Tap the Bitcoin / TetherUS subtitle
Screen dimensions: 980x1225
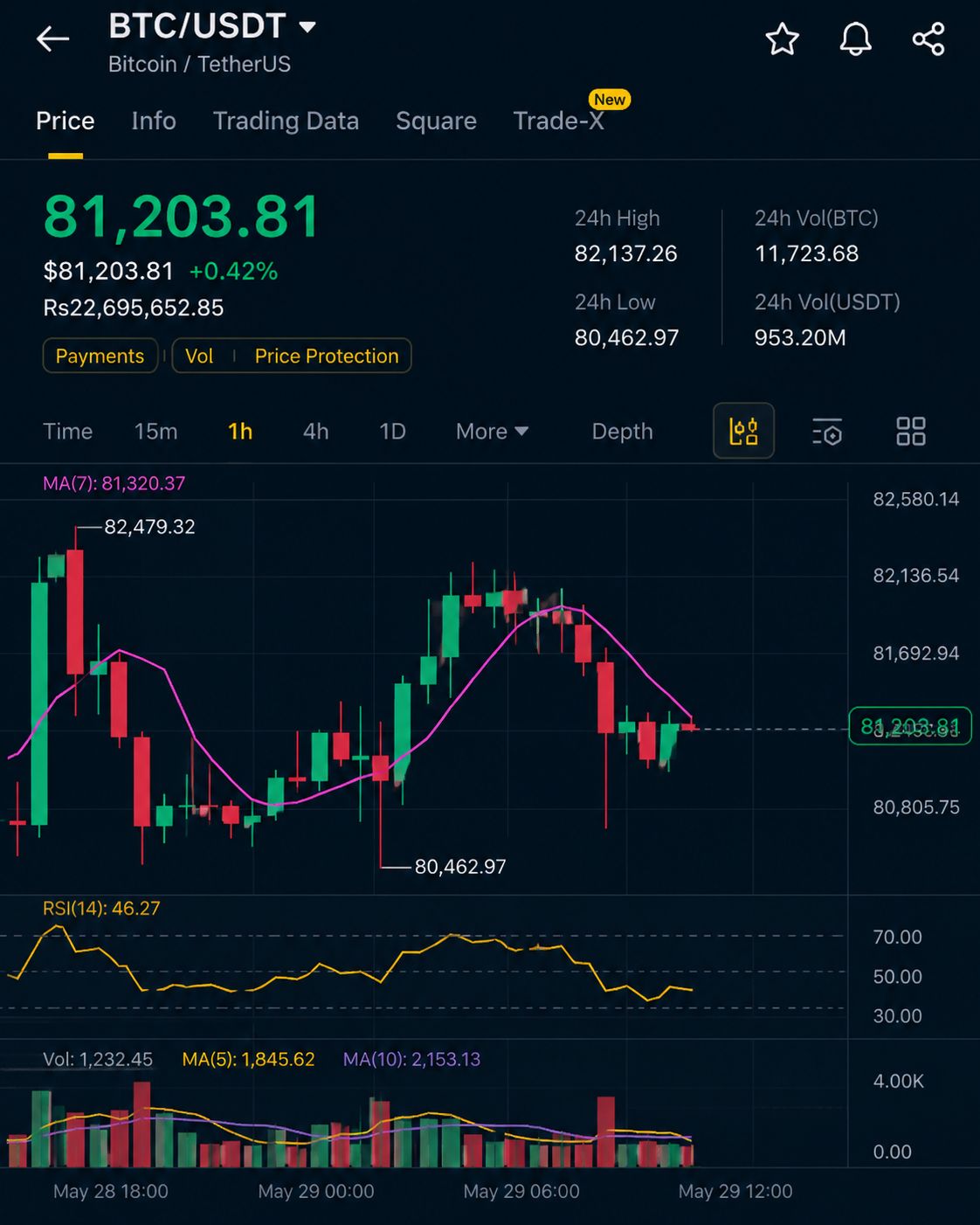[x=199, y=64]
